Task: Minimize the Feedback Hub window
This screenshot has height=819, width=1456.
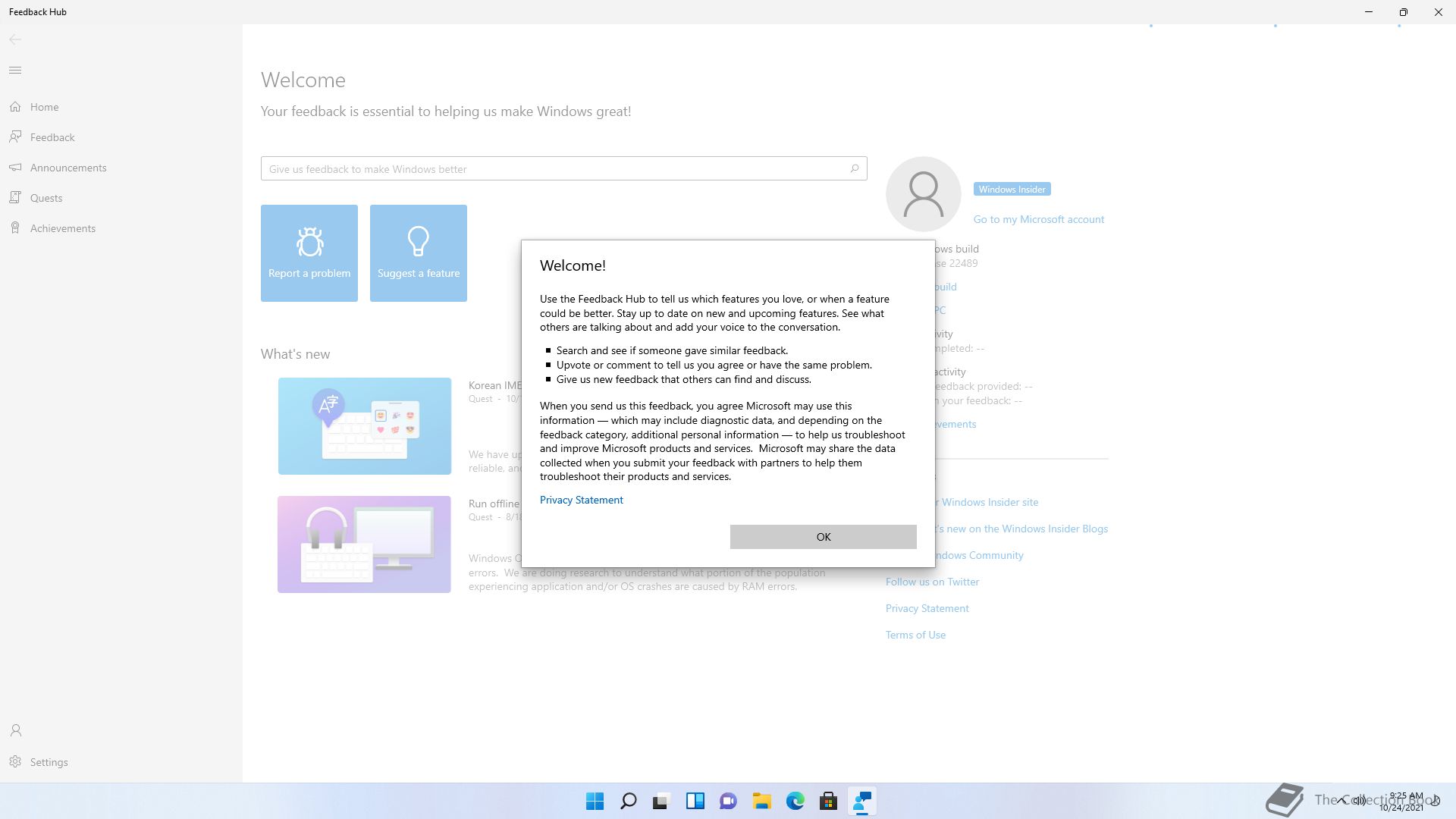Action: (x=1369, y=12)
